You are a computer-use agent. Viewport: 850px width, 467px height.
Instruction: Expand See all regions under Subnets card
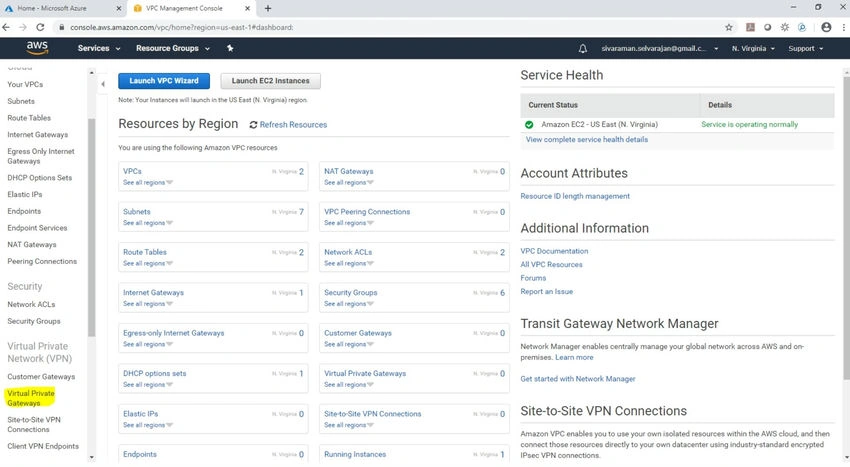(x=147, y=223)
